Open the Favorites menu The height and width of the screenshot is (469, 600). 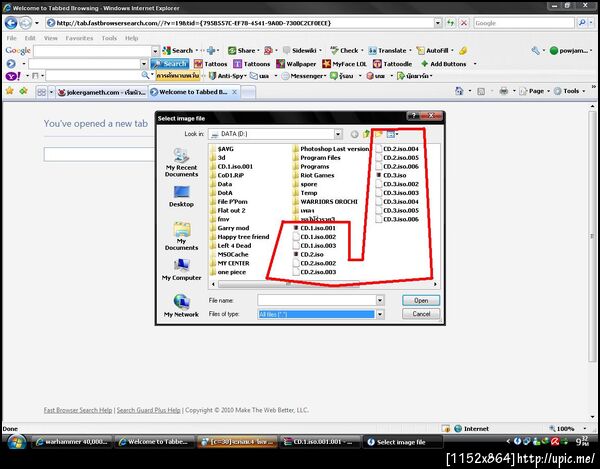coord(79,38)
